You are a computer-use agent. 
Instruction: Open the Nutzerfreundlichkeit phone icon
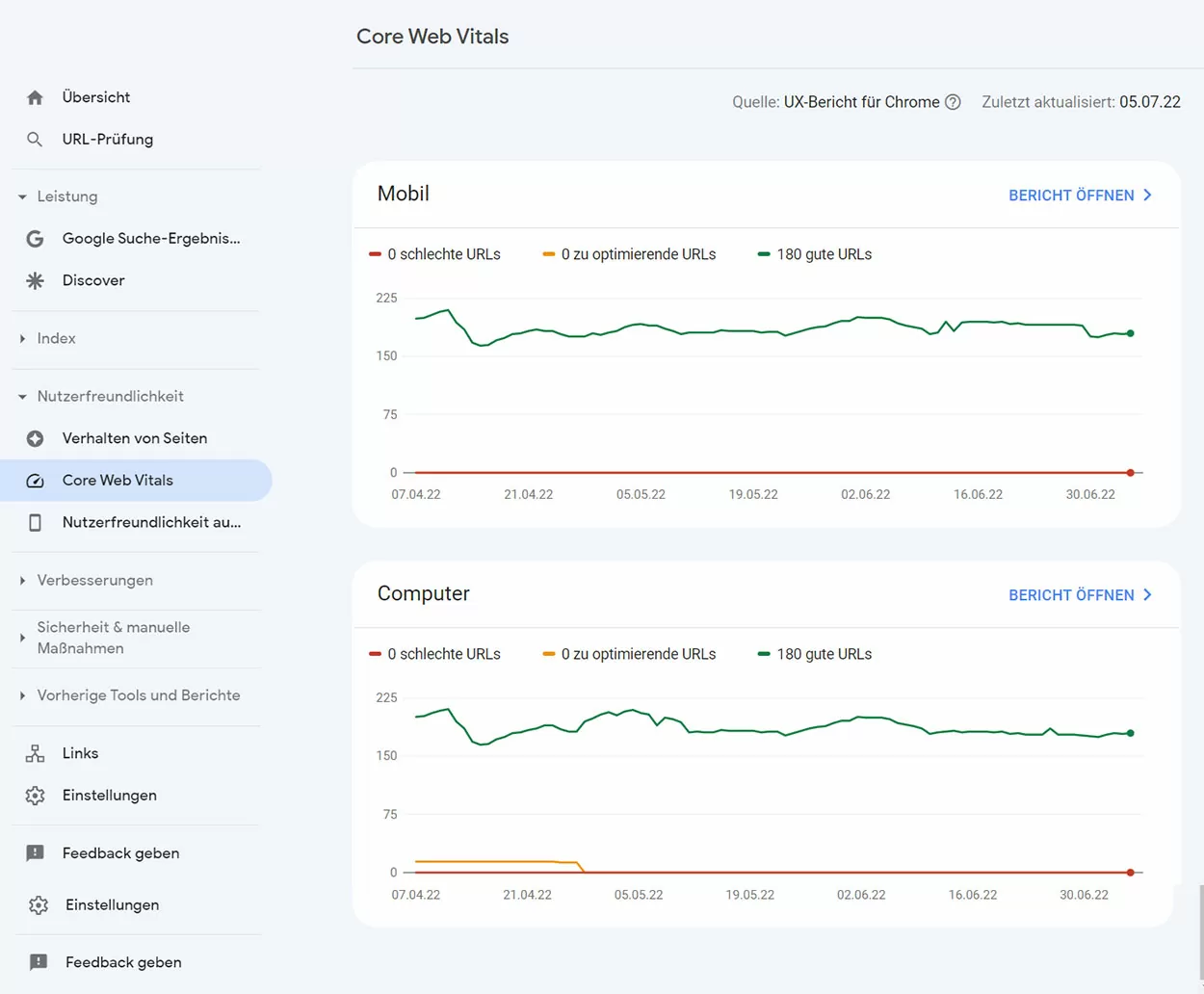[35, 522]
